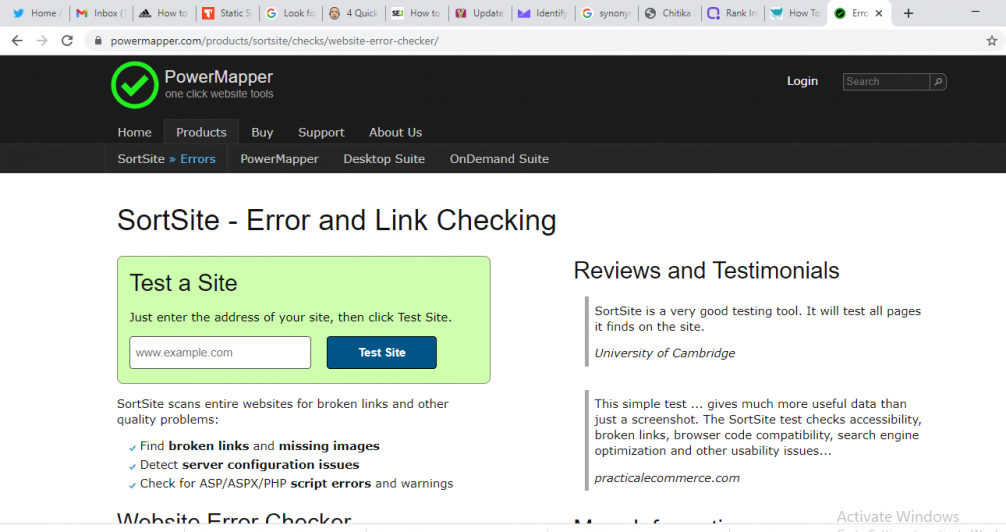1006x532 pixels.
Task: Click SortSite in the submenu
Action: tap(141, 159)
